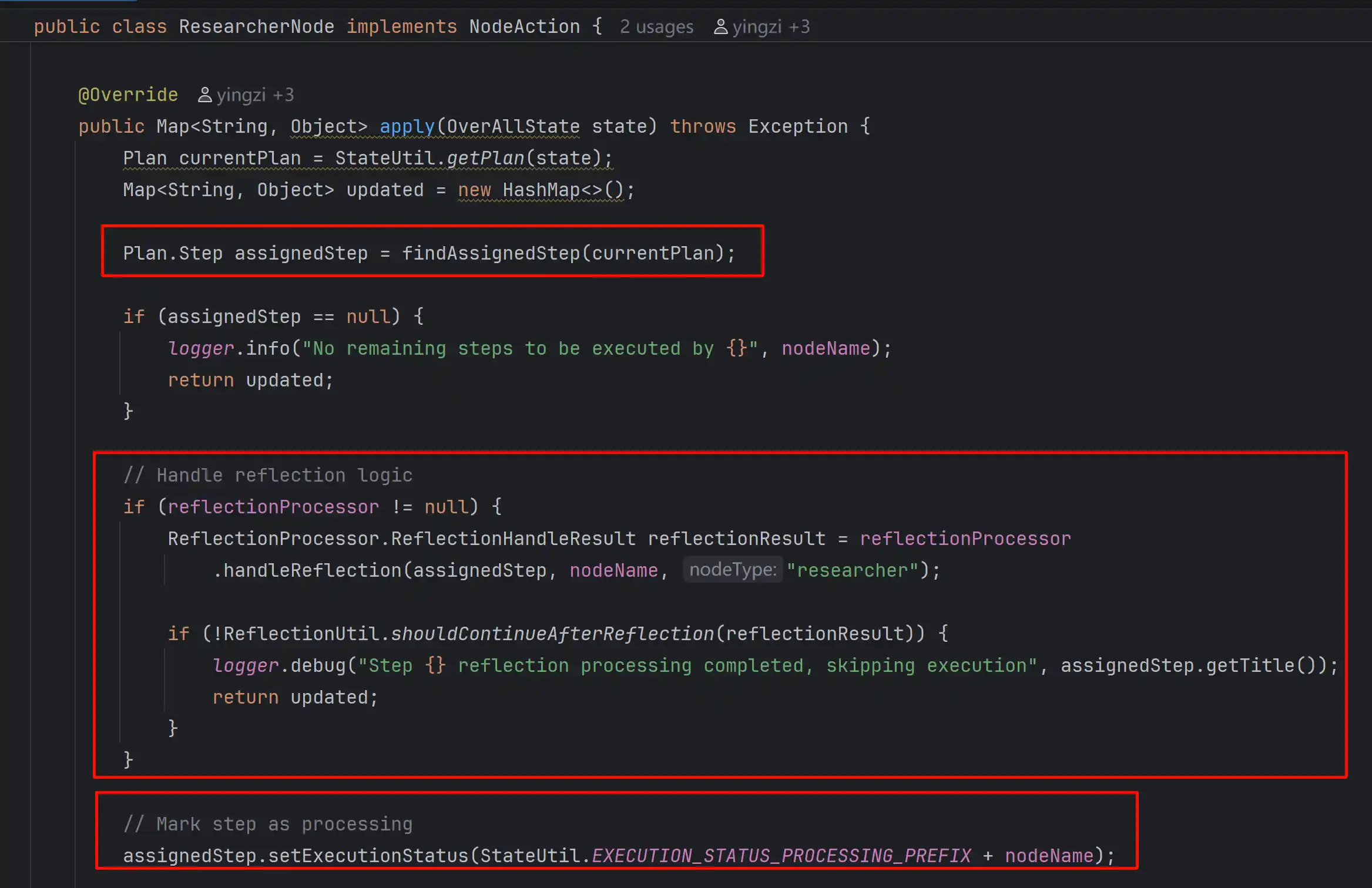Screen dimensions: 1372x888
Task: Click 'yingzi +3' hint beside @Override annotation
Action: click(x=255, y=95)
